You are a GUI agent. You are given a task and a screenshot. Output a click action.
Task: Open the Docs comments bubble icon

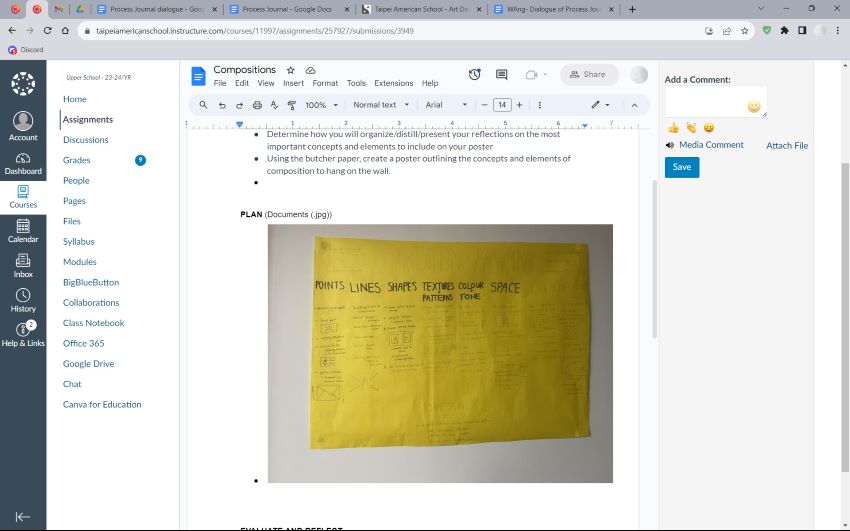click(x=502, y=74)
